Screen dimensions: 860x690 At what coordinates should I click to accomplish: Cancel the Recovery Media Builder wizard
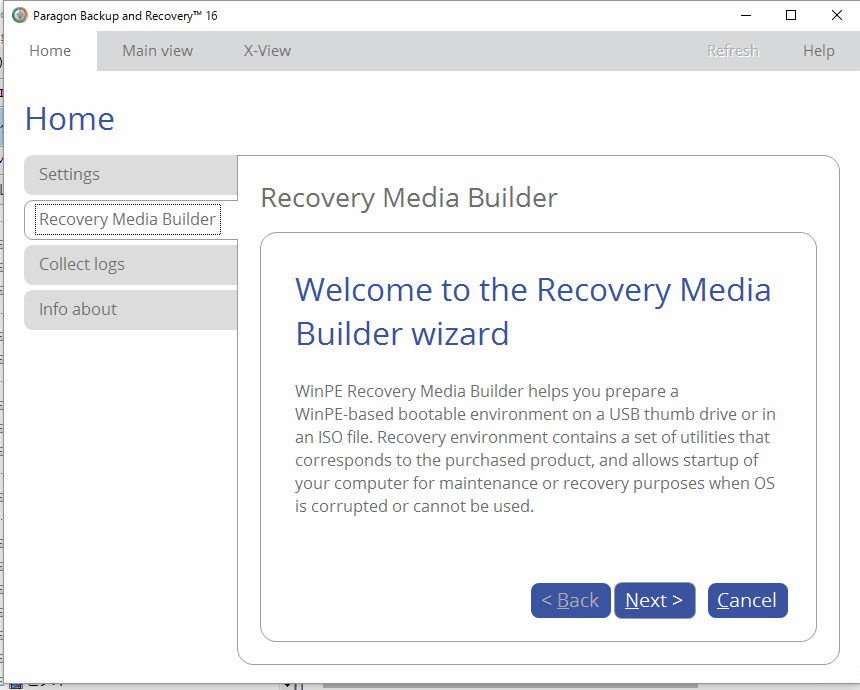point(747,600)
